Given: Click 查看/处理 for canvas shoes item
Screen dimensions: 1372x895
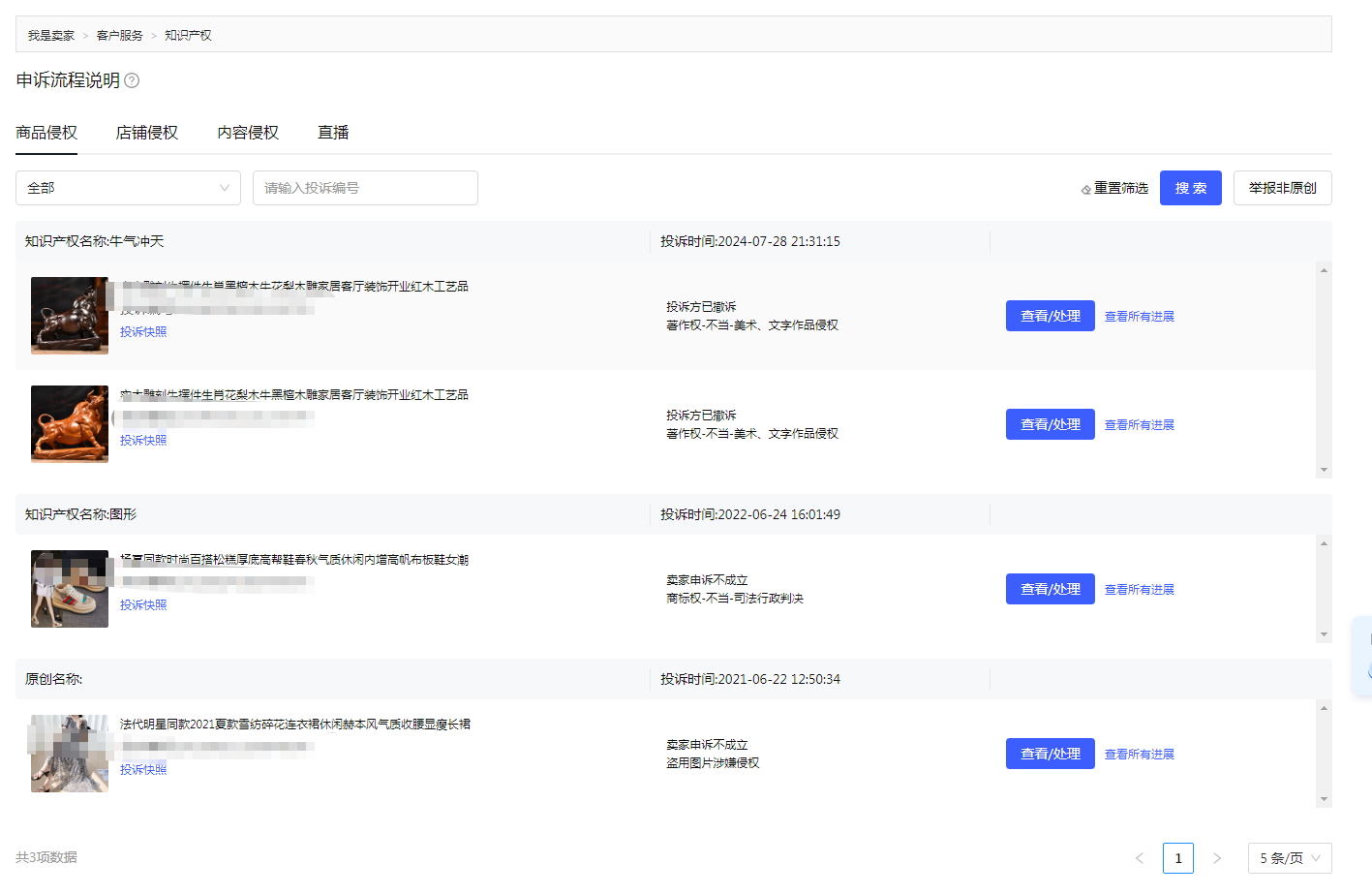Looking at the screenshot, I should pyautogui.click(x=1051, y=589).
